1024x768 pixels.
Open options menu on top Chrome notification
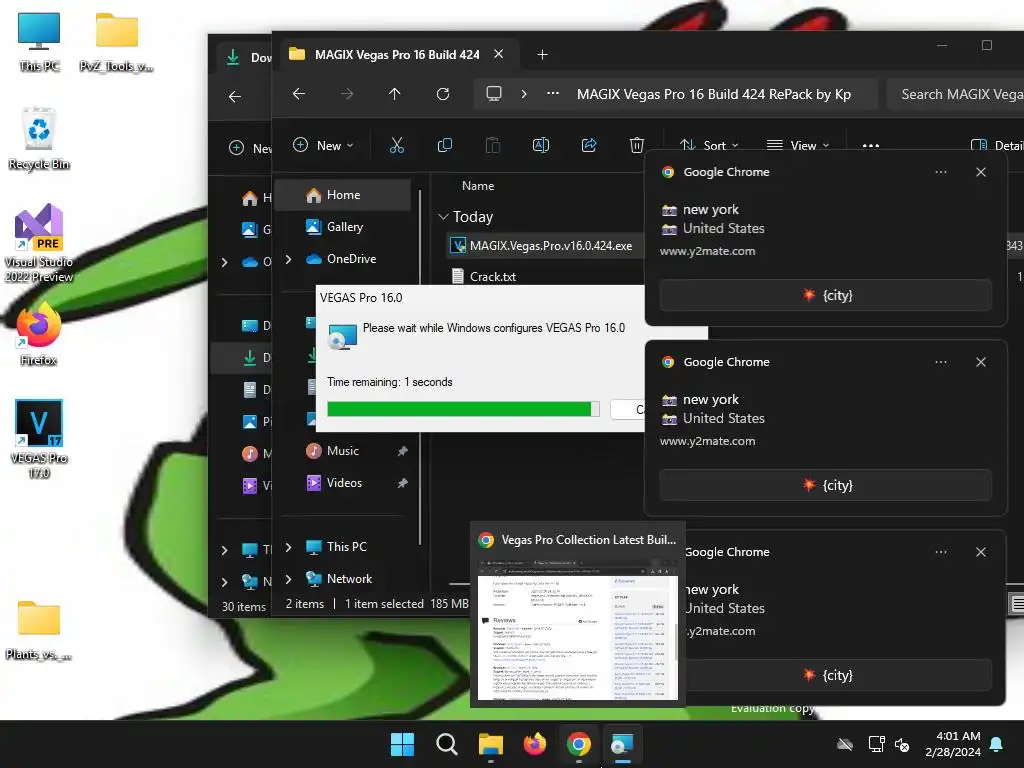coord(940,172)
